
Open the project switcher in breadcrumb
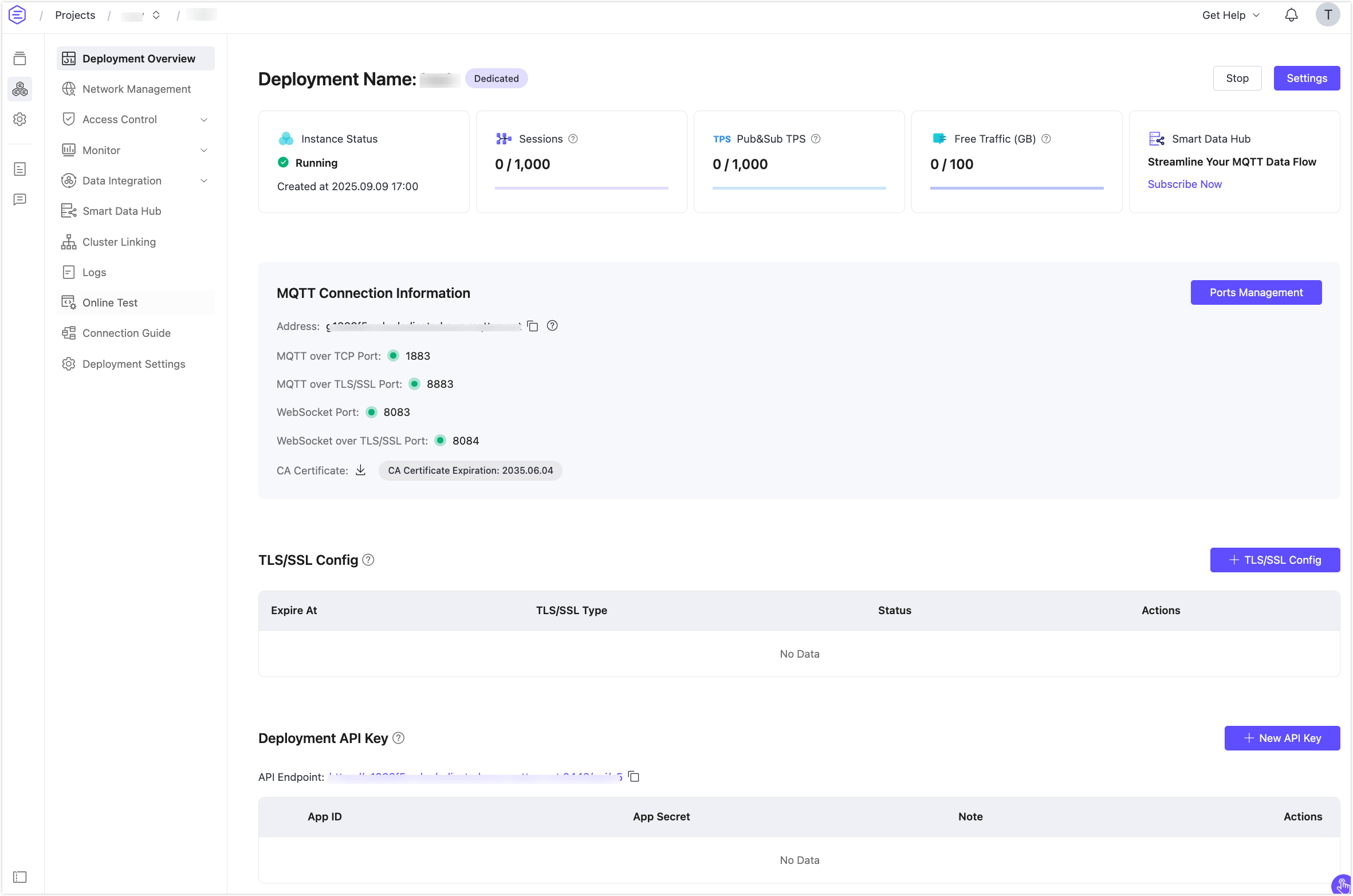pos(156,15)
